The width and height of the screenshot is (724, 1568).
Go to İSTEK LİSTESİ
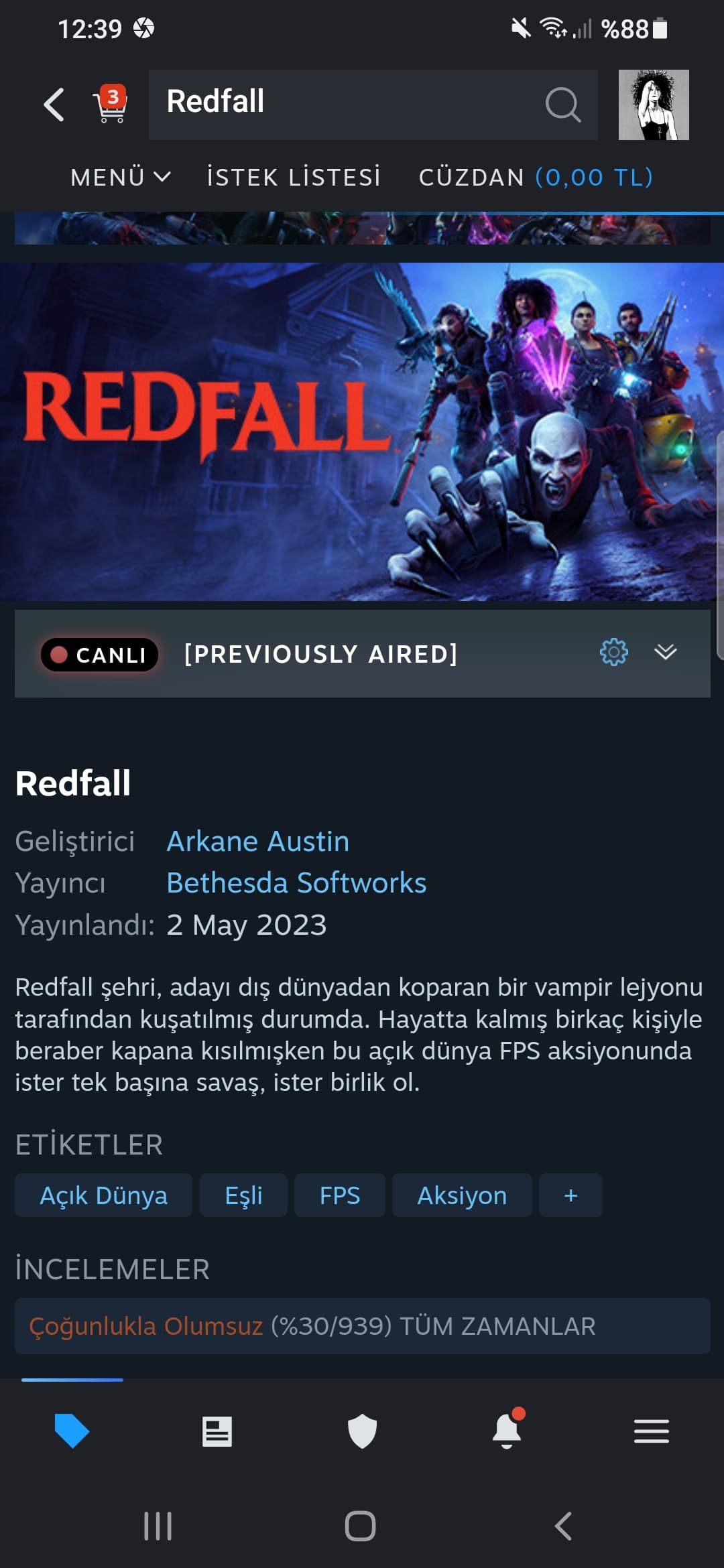[294, 177]
